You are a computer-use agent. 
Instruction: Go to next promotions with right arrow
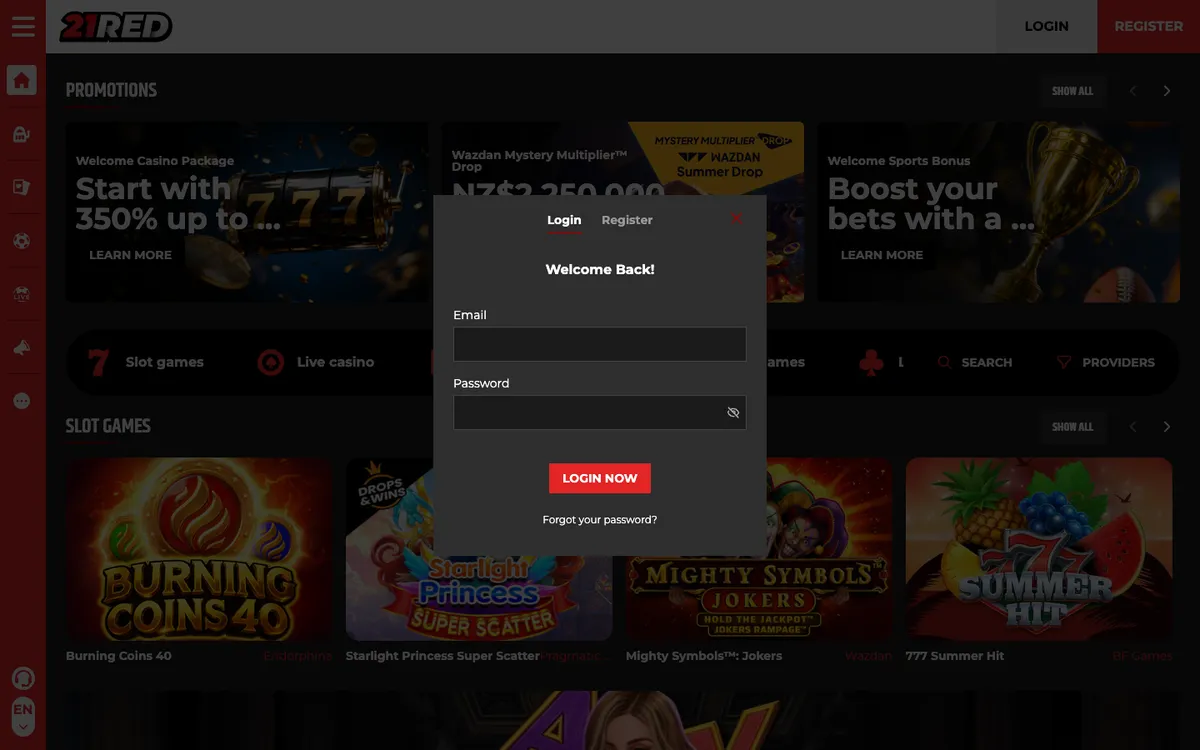pos(1166,91)
